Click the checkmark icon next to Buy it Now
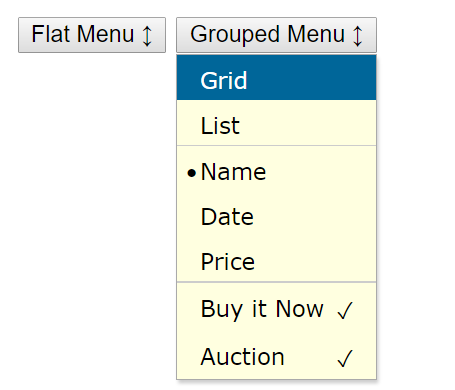Screen dimensions: 455x390 click(x=345, y=310)
